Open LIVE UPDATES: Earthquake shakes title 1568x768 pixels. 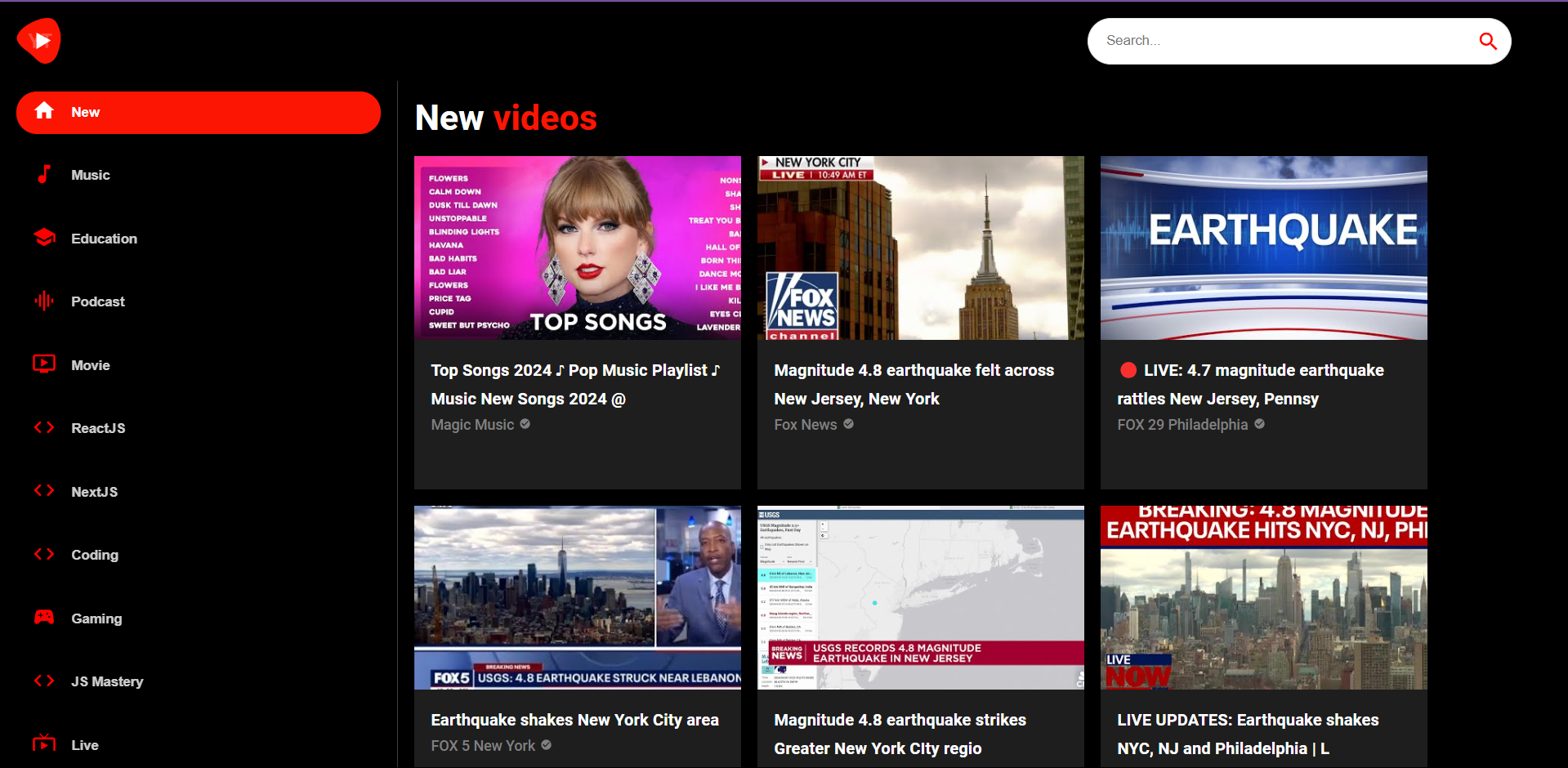pos(1249,734)
